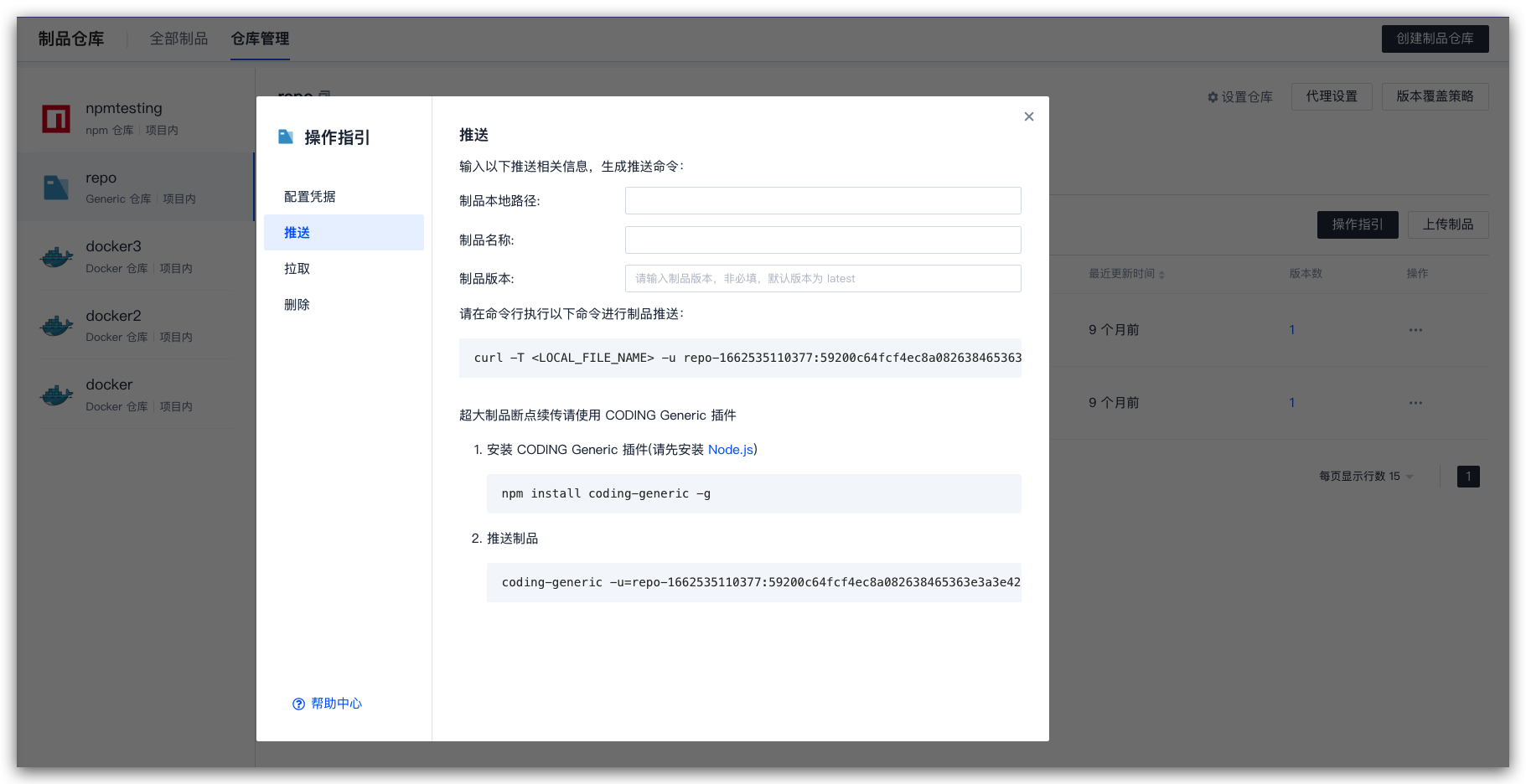Select the docker repository
1526x784 pixels.
click(x=136, y=395)
